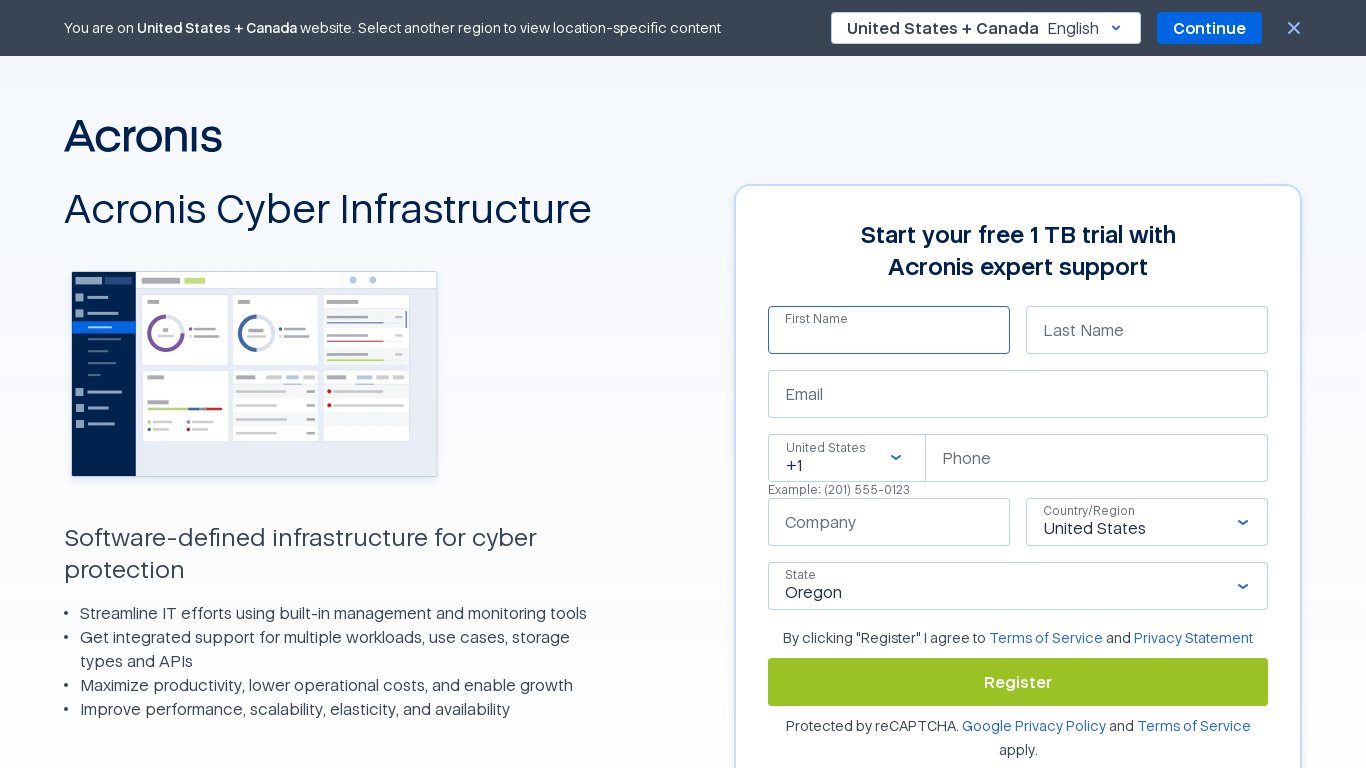Expand the Country/Region dropdown
The height and width of the screenshot is (768, 1366).
pos(1146,522)
